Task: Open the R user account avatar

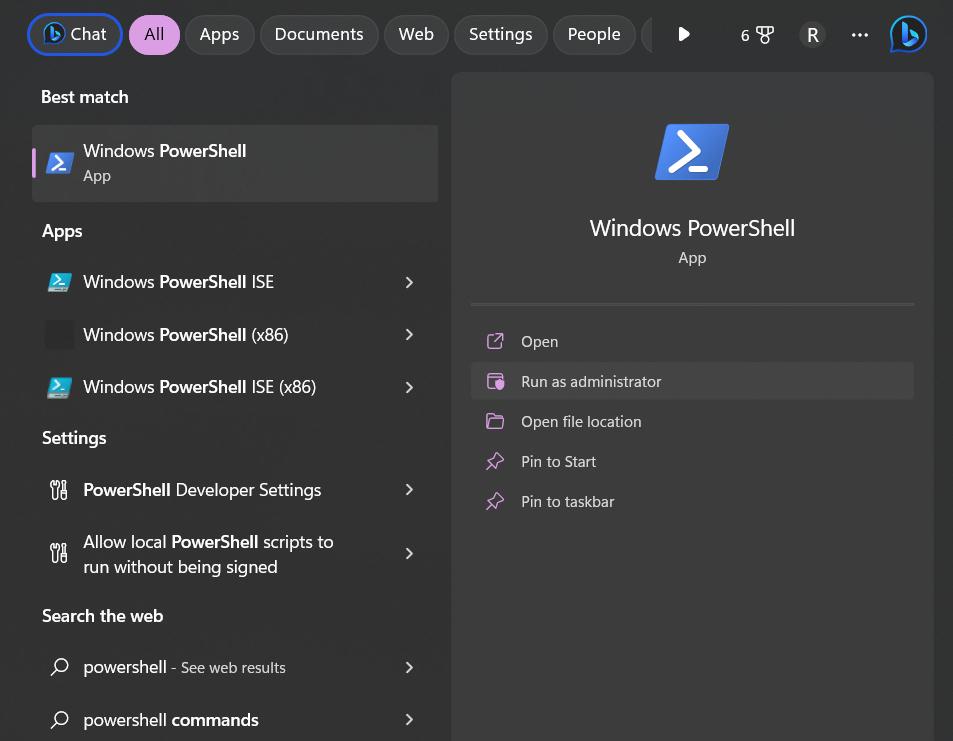Action: [812, 35]
